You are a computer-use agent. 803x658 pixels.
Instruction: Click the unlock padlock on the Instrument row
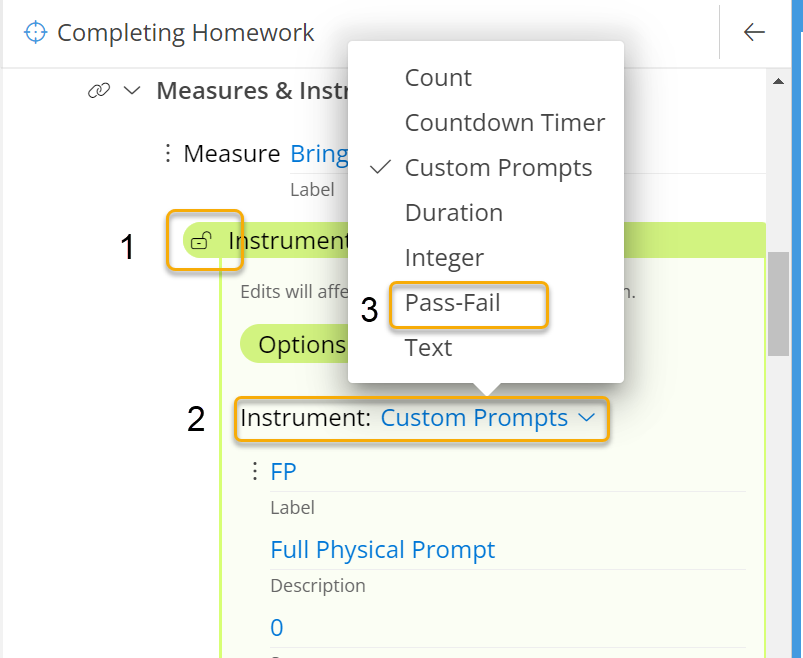pos(202,240)
